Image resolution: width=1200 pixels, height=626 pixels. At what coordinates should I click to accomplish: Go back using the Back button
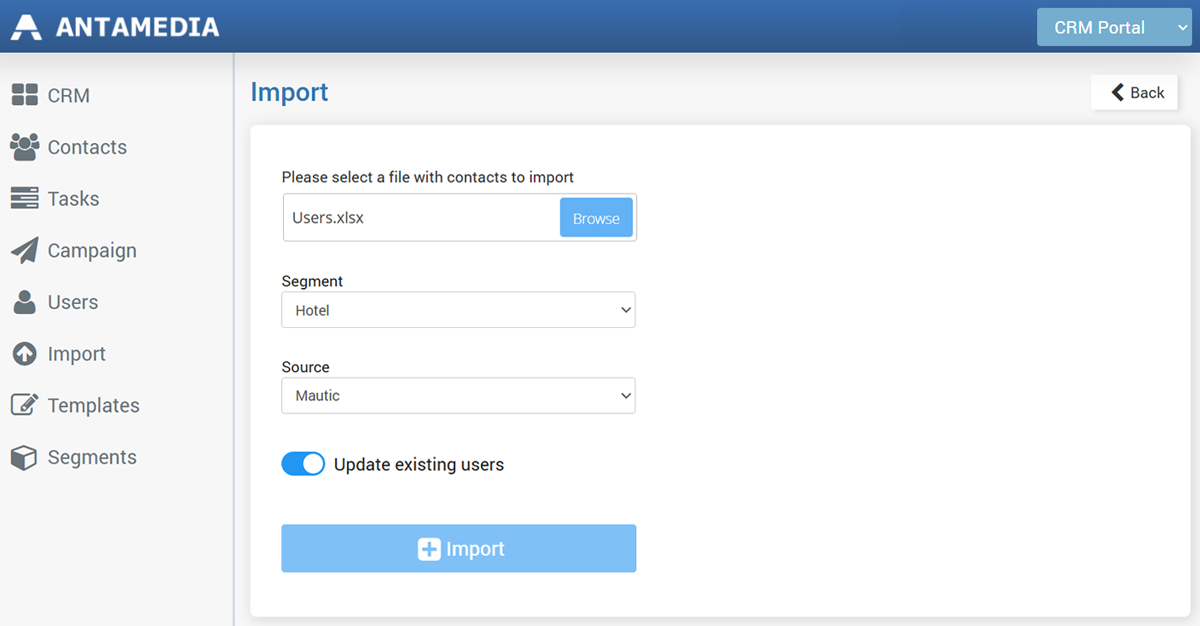1135,92
